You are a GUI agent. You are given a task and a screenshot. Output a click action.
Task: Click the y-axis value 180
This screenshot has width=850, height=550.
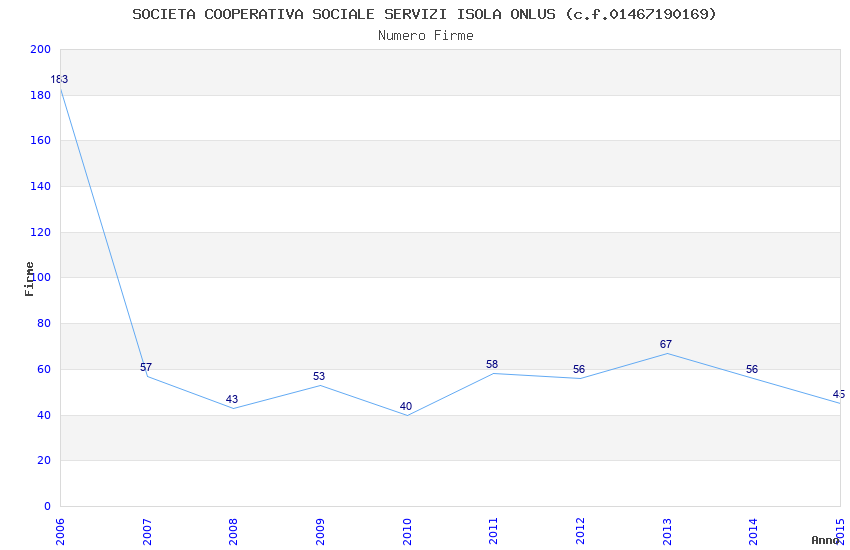[x=41, y=95]
